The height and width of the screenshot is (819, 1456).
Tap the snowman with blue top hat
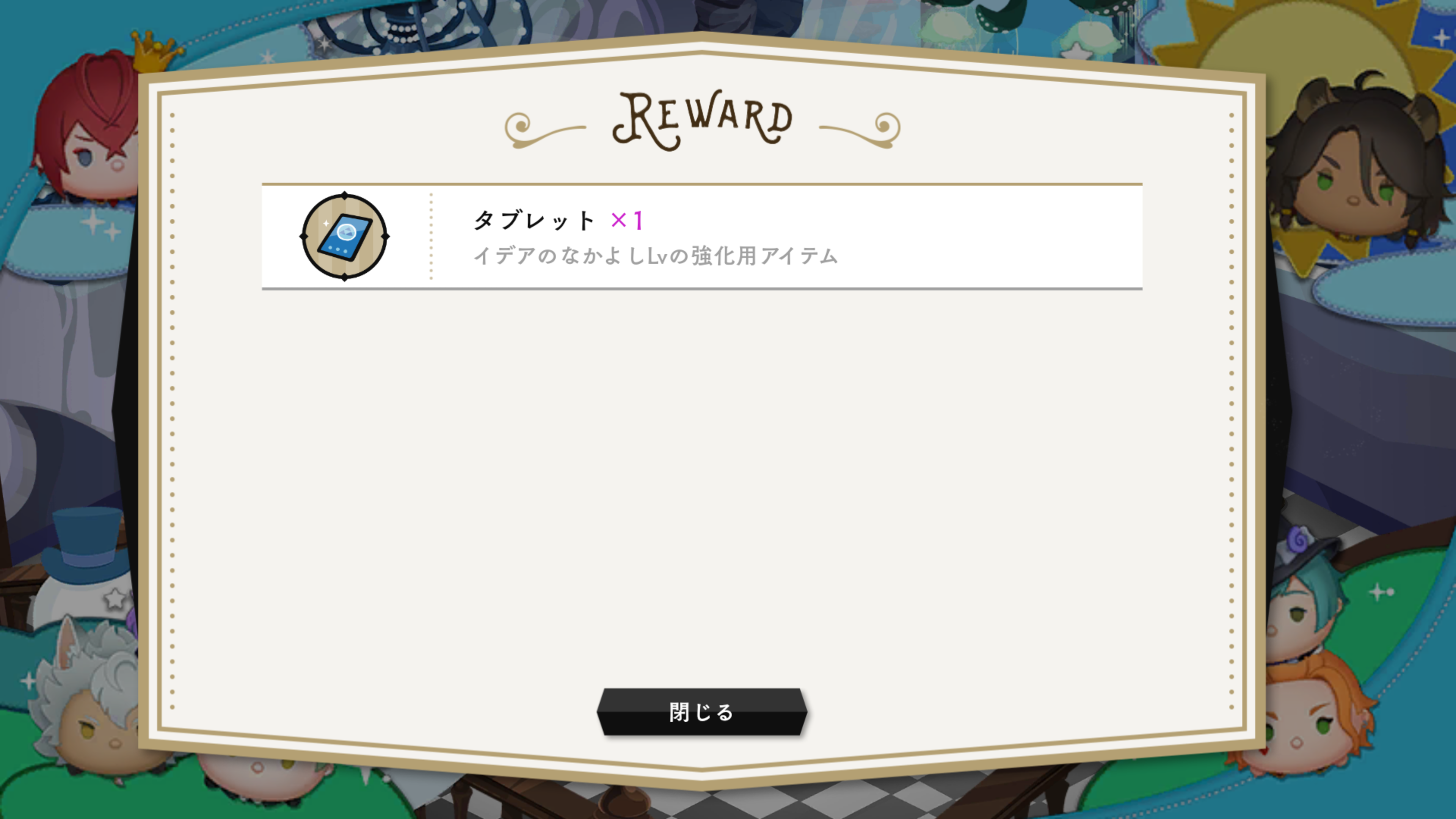click(82, 565)
